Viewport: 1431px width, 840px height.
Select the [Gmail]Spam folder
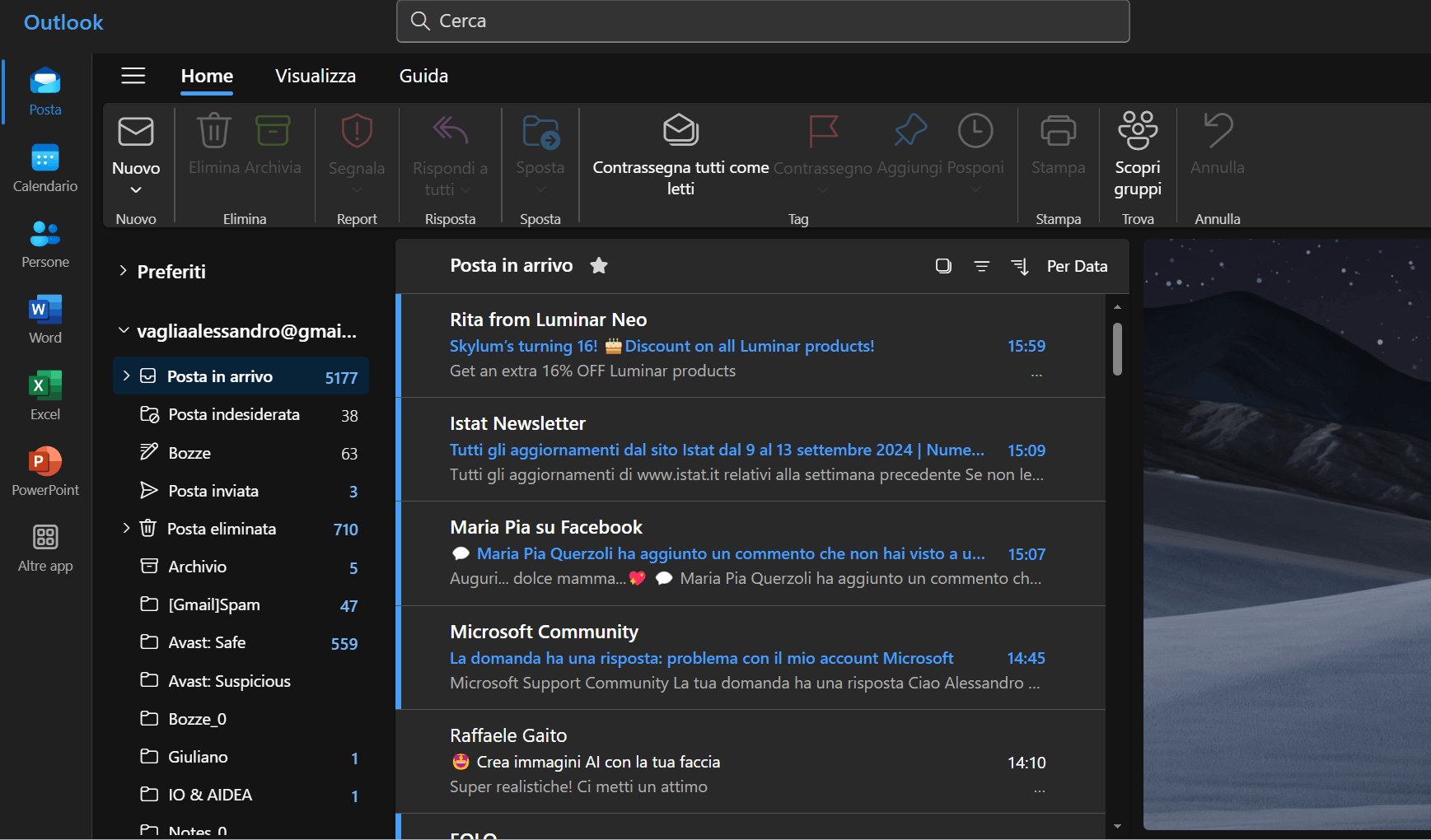pyautogui.click(x=241, y=604)
